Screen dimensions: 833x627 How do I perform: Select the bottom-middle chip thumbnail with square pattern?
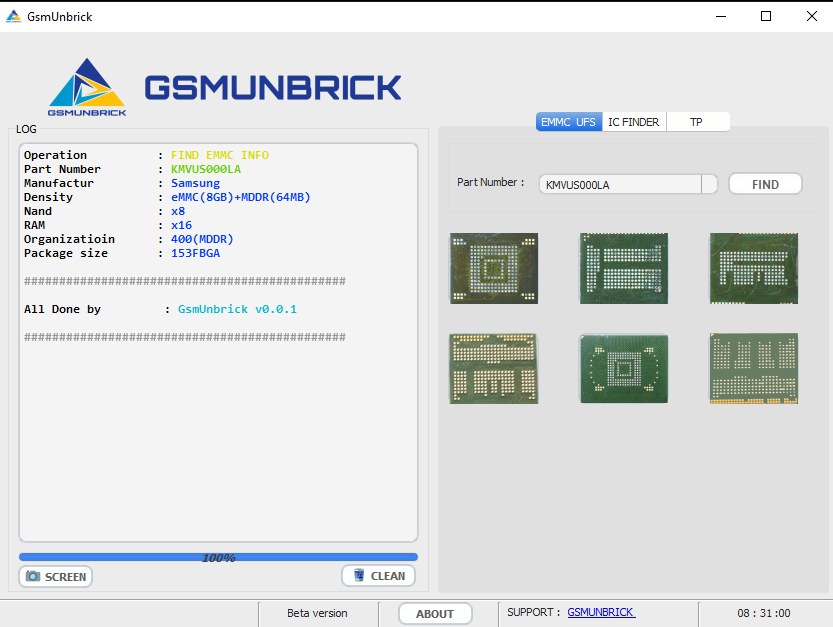tap(624, 369)
